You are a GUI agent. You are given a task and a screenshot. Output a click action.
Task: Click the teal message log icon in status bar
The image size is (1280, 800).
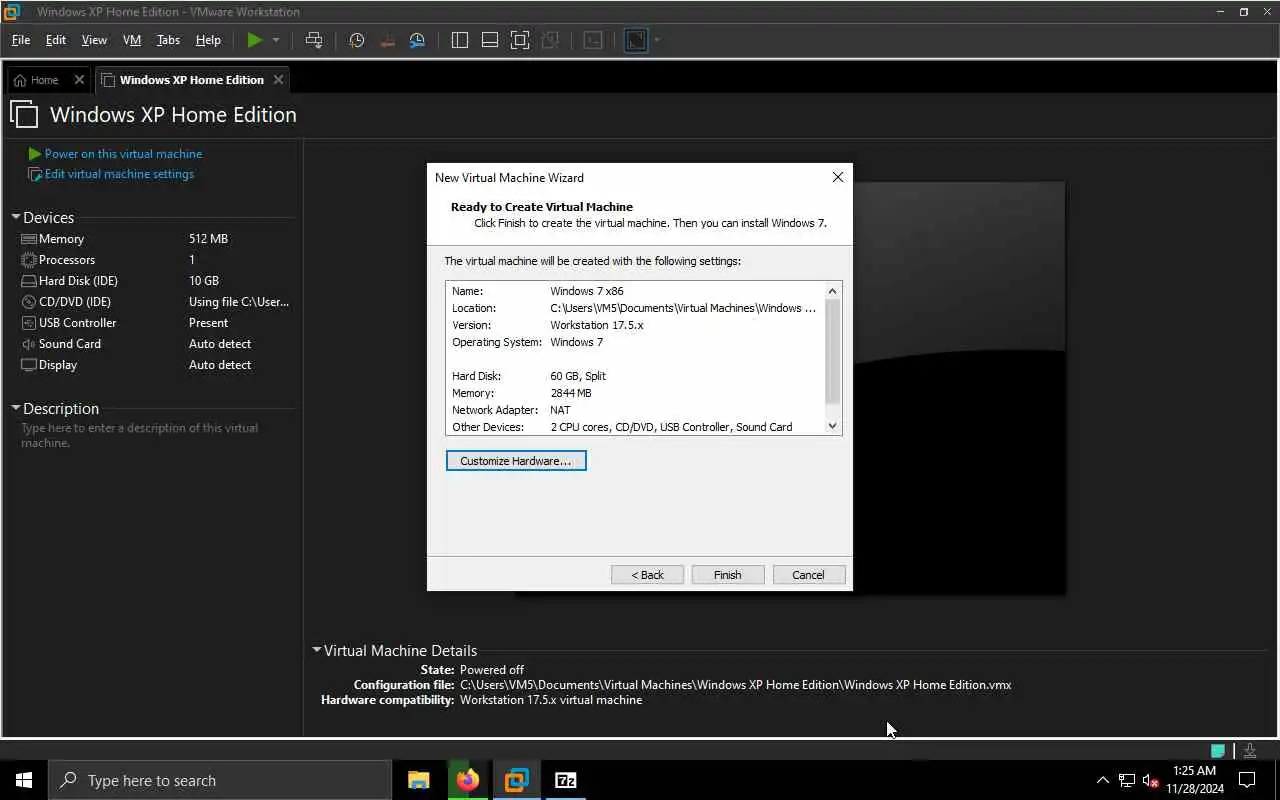coord(1218,750)
